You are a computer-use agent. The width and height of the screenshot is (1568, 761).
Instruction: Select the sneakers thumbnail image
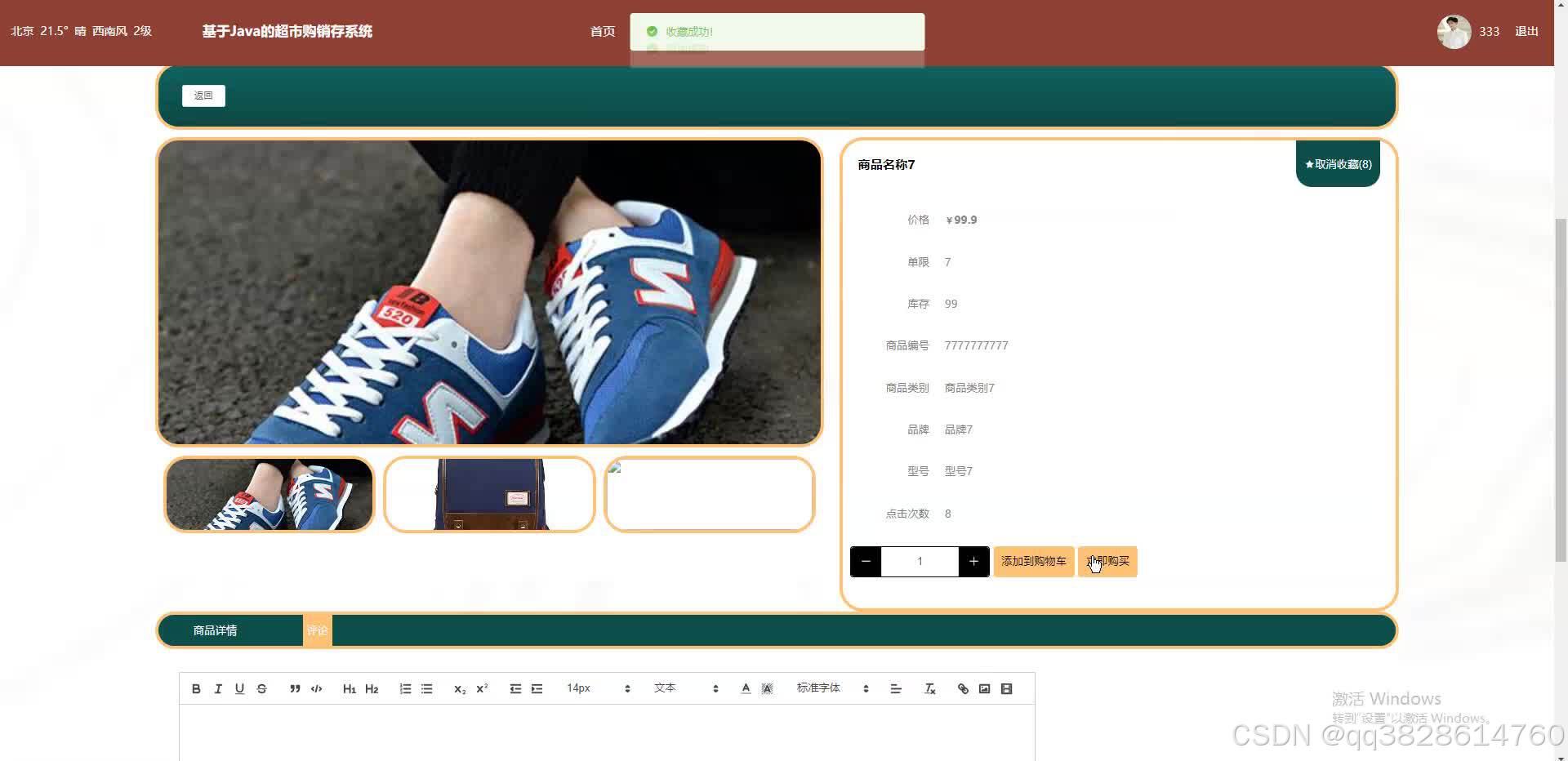(269, 495)
